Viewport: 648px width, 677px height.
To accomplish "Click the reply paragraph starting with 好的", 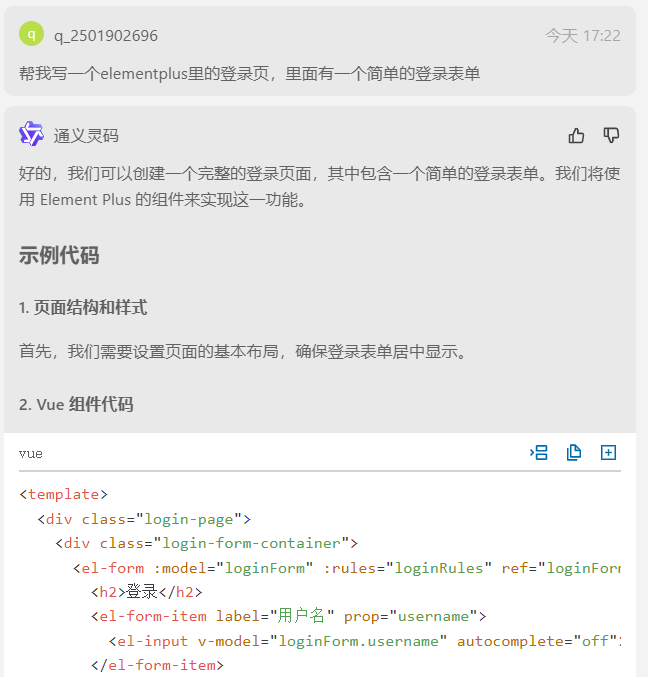I will point(319,187).
